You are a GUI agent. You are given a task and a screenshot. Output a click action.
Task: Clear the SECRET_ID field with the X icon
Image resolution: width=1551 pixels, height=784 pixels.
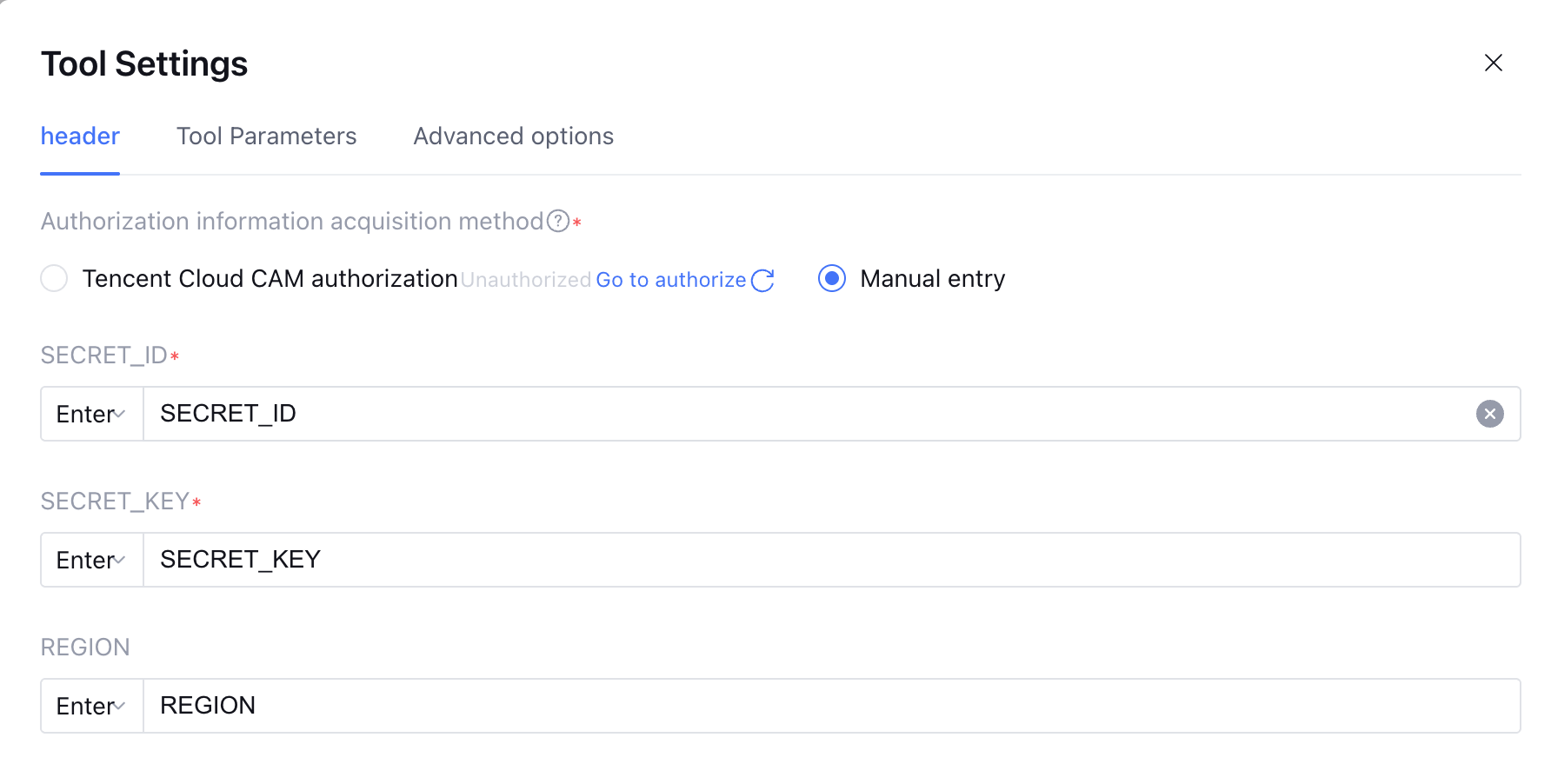(1489, 414)
